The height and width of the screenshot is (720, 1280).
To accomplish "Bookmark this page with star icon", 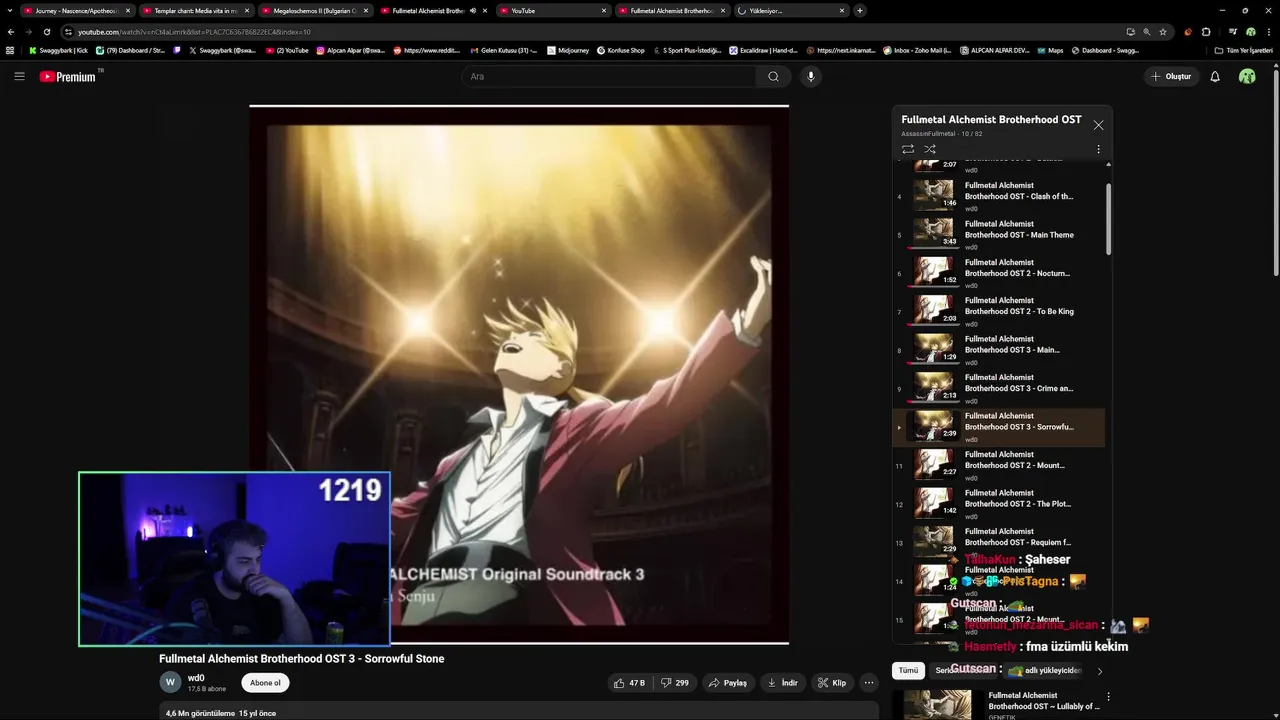I will (x=1163, y=31).
